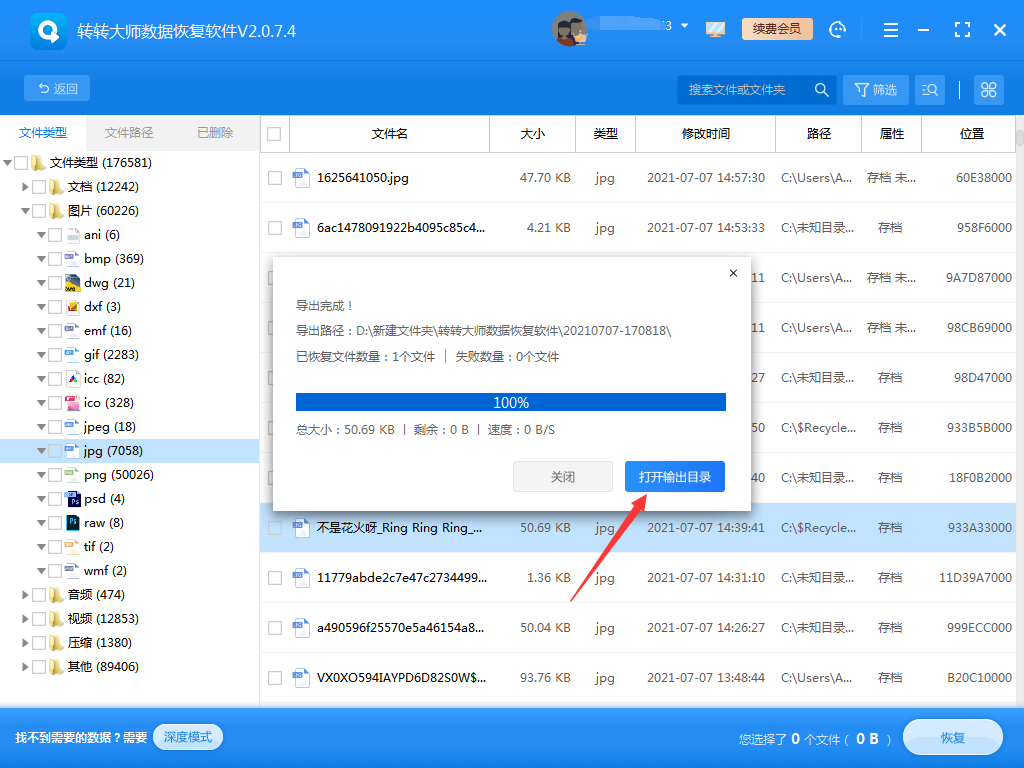Viewport: 1024px width, 768px height.
Task: Click the file icon of VX0XO594IAYPD6D82S0W$ row
Action: tap(301, 678)
